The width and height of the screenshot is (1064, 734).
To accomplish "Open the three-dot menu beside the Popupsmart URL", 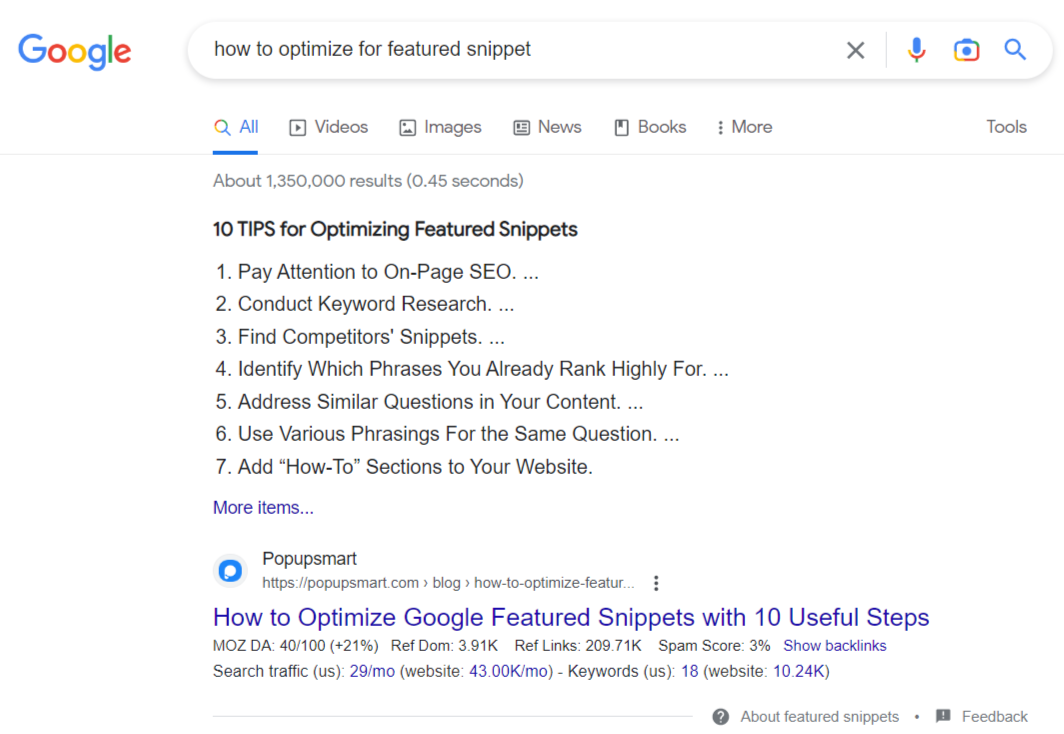I will (655, 582).
